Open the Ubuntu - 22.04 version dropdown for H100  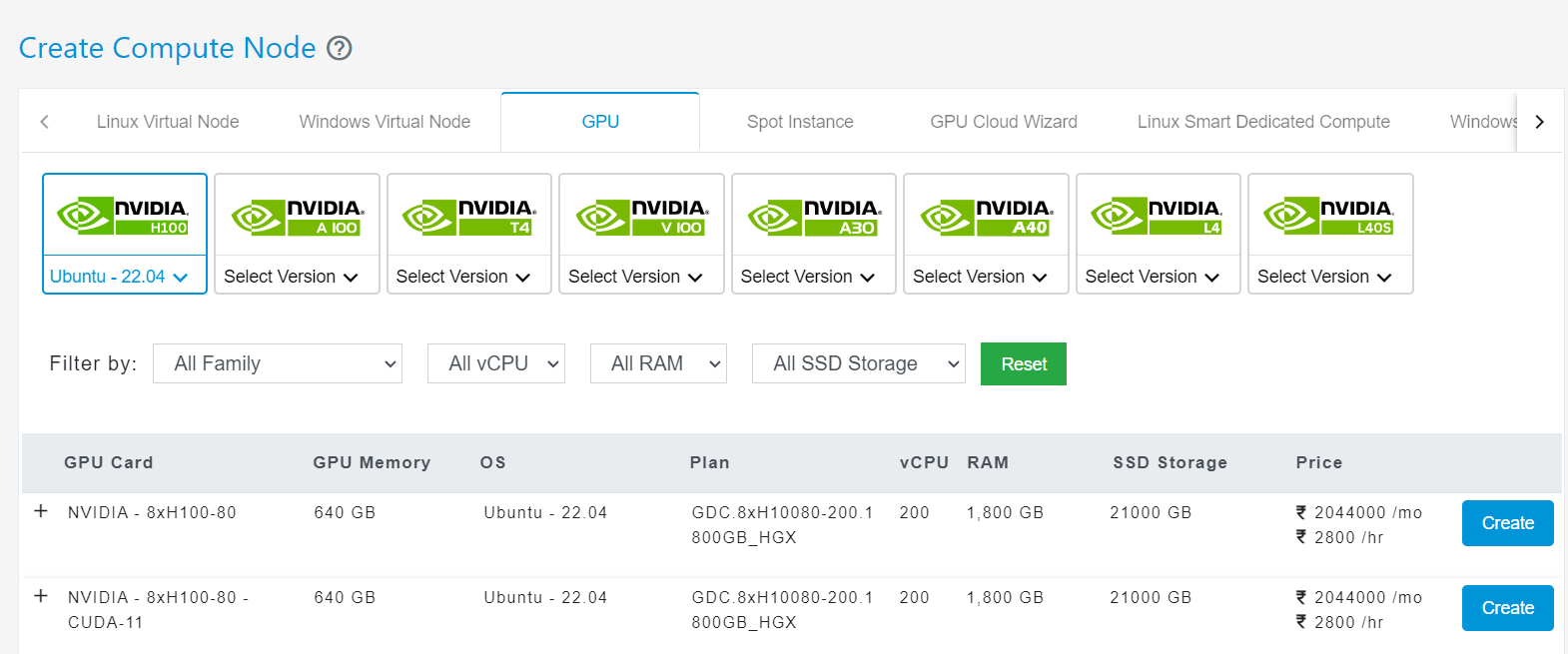119,277
